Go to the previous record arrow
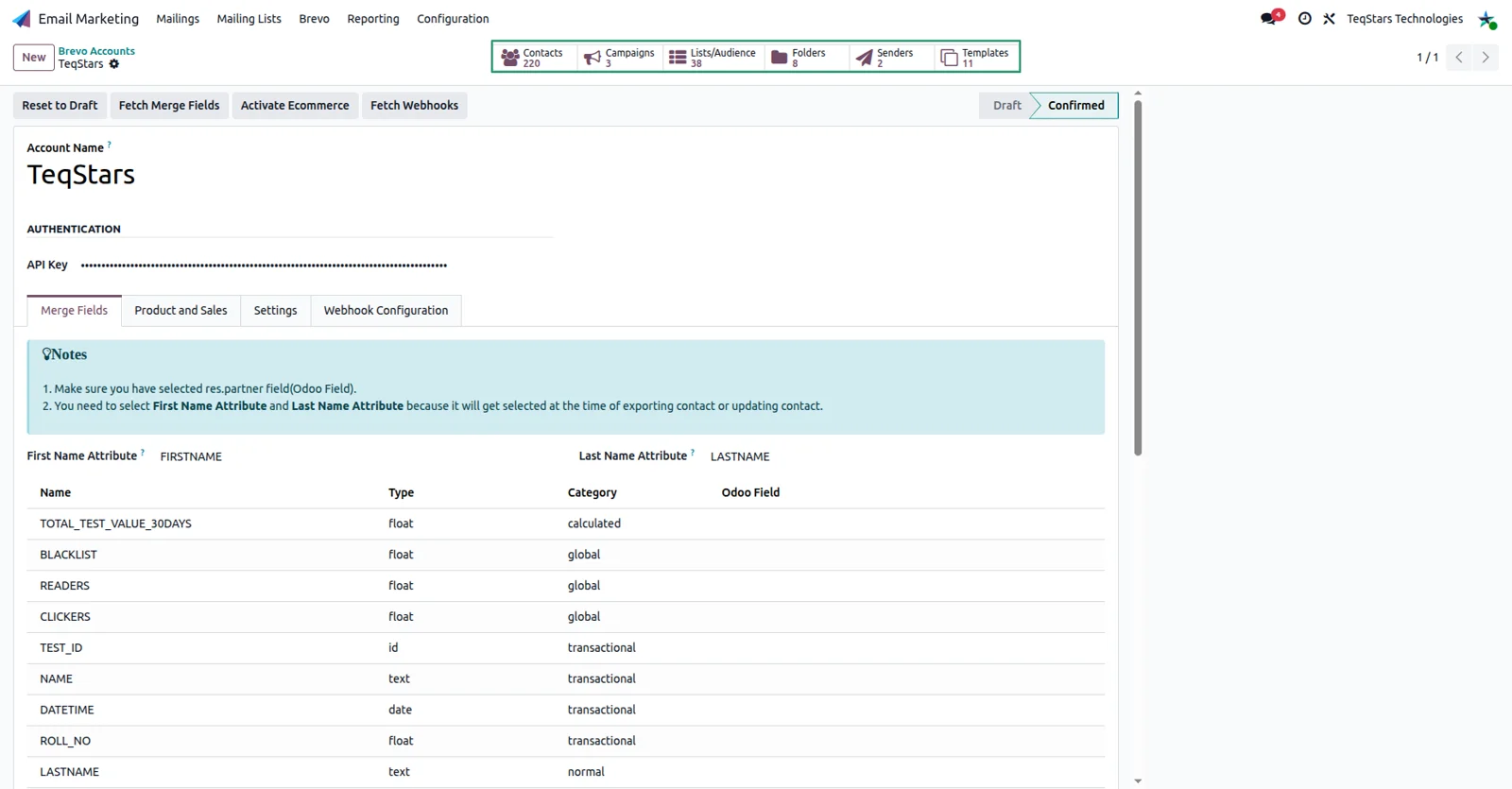This screenshot has height=789, width=1512. pyautogui.click(x=1459, y=58)
